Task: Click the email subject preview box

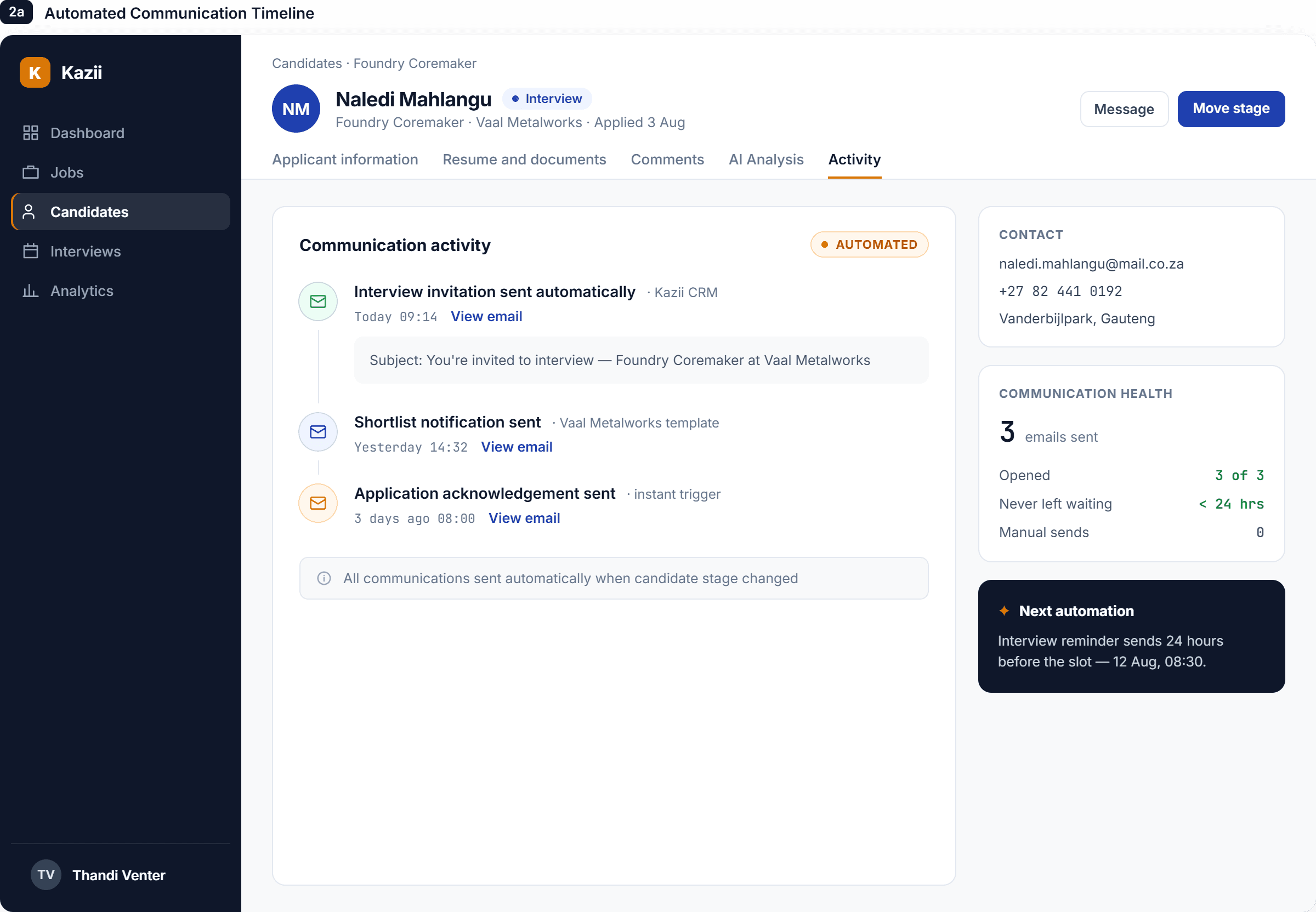Action: coord(641,360)
